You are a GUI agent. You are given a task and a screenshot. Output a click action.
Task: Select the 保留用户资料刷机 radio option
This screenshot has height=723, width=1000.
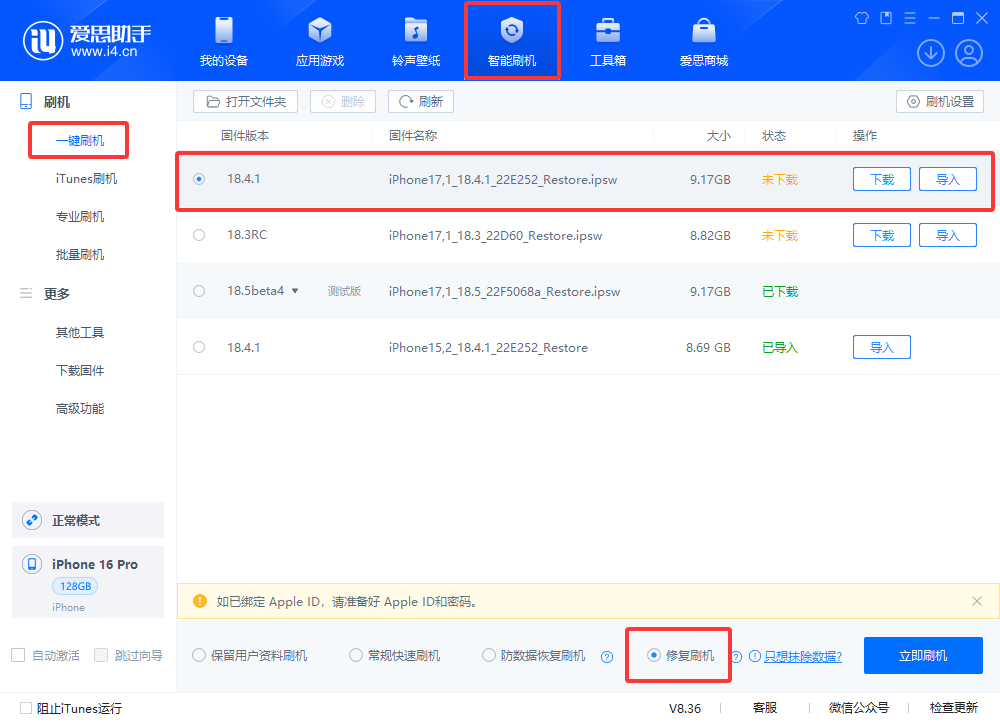coord(199,656)
